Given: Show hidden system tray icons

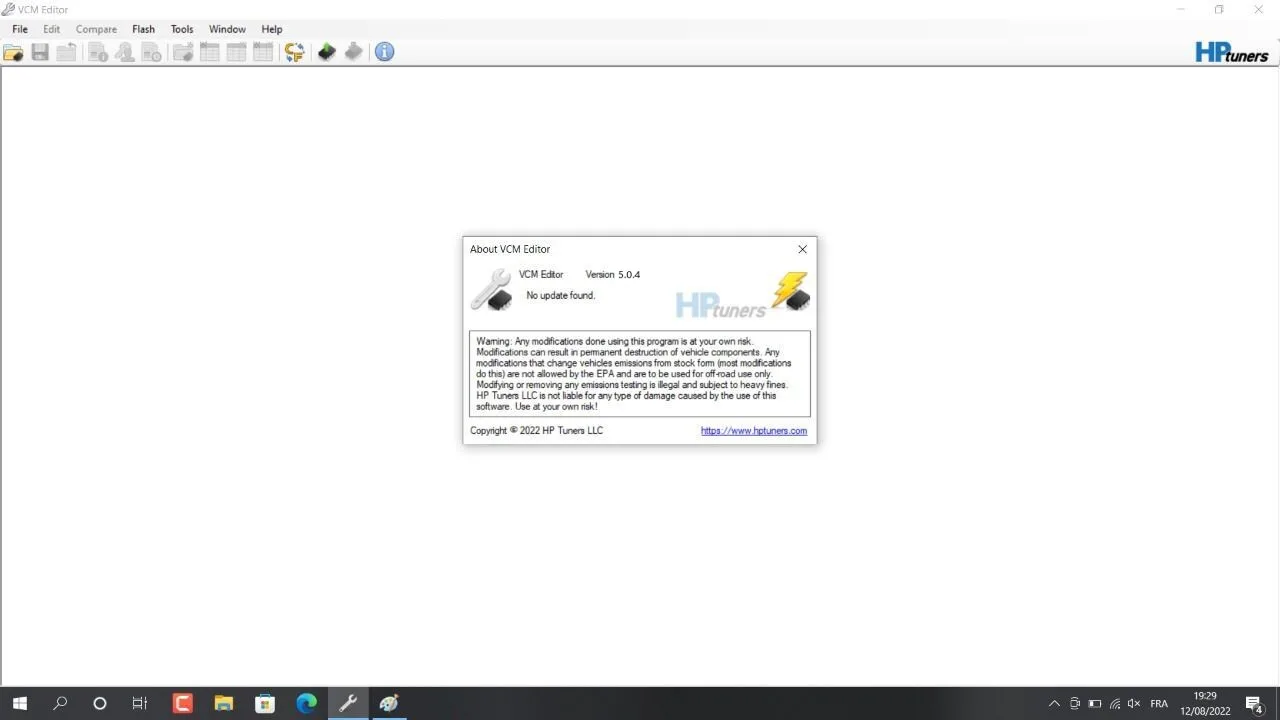Looking at the screenshot, I should tap(1054, 703).
